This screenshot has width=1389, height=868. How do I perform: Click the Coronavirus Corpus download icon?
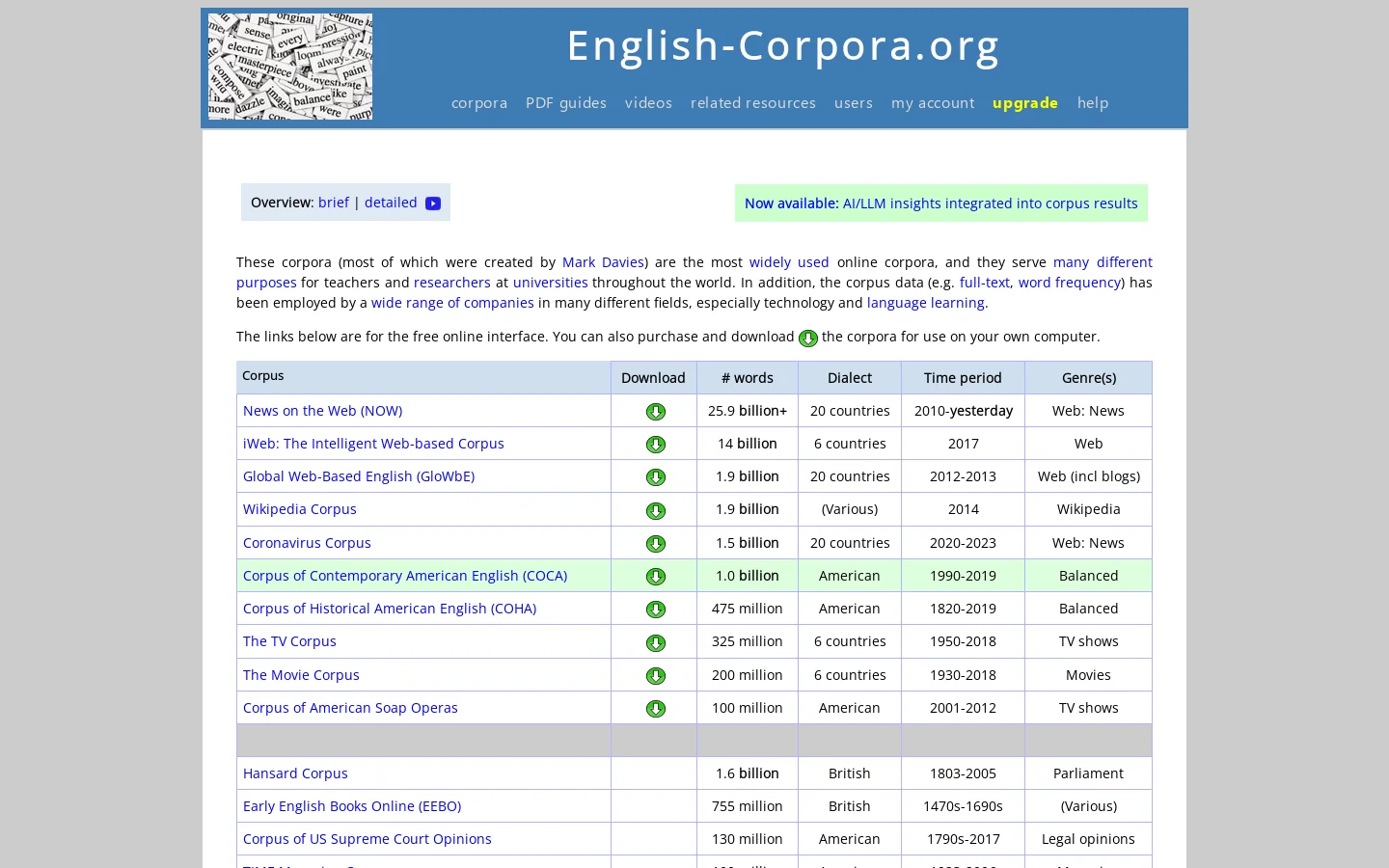pyautogui.click(x=656, y=544)
